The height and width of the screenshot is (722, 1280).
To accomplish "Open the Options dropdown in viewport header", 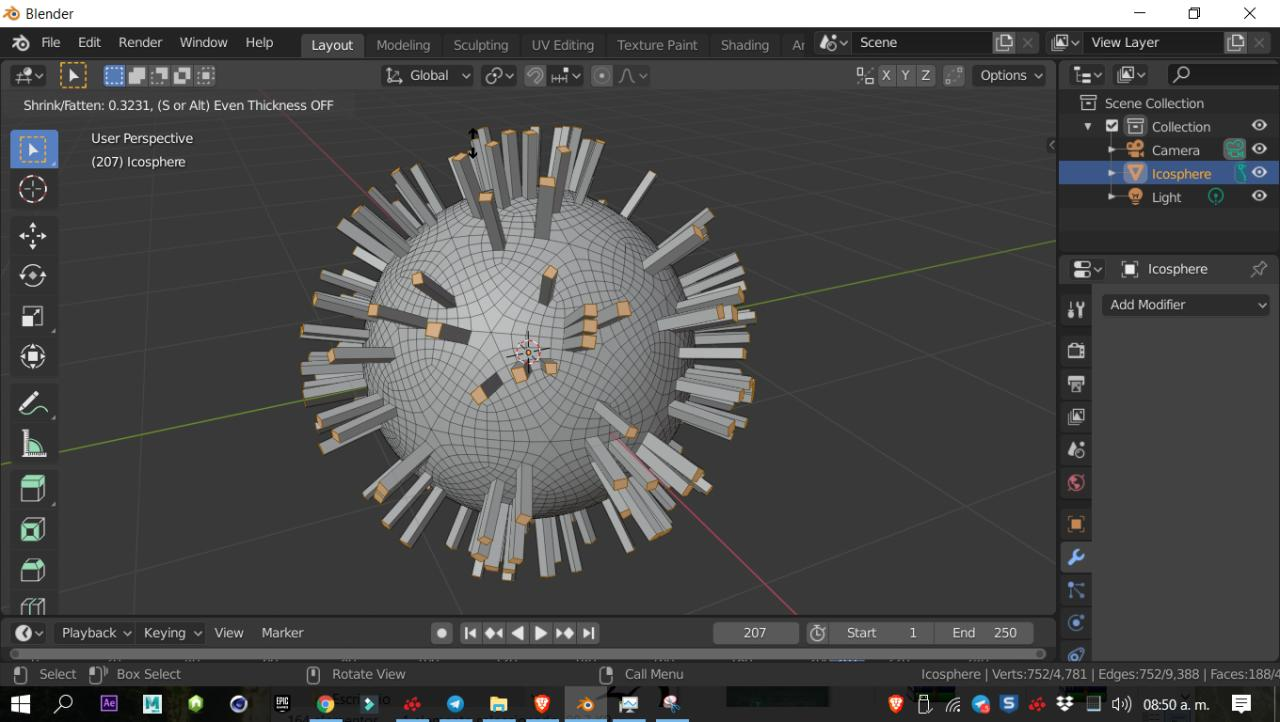I will coord(1010,75).
